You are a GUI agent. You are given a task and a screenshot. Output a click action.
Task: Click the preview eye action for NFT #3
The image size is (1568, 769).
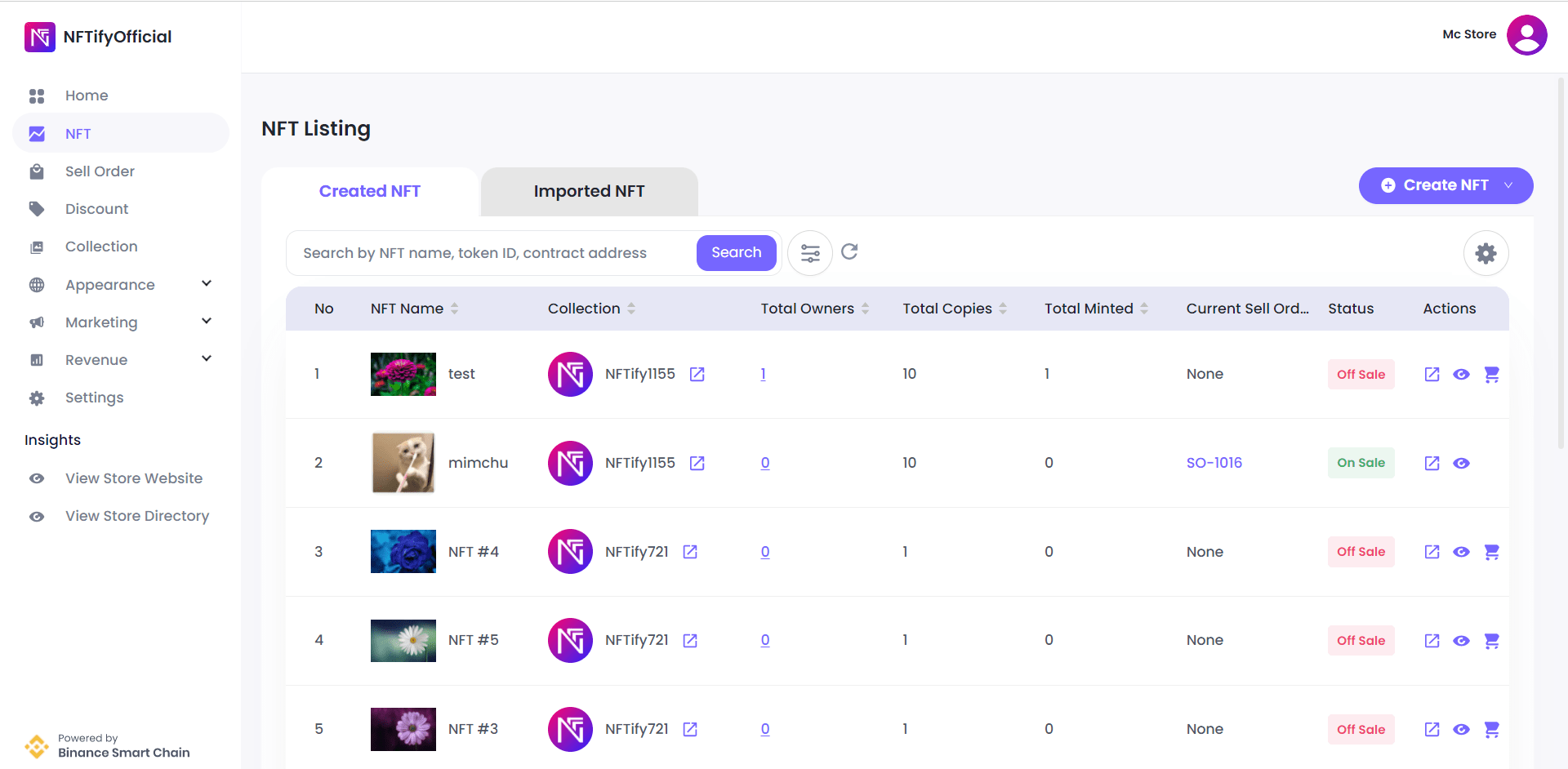pos(1462,729)
